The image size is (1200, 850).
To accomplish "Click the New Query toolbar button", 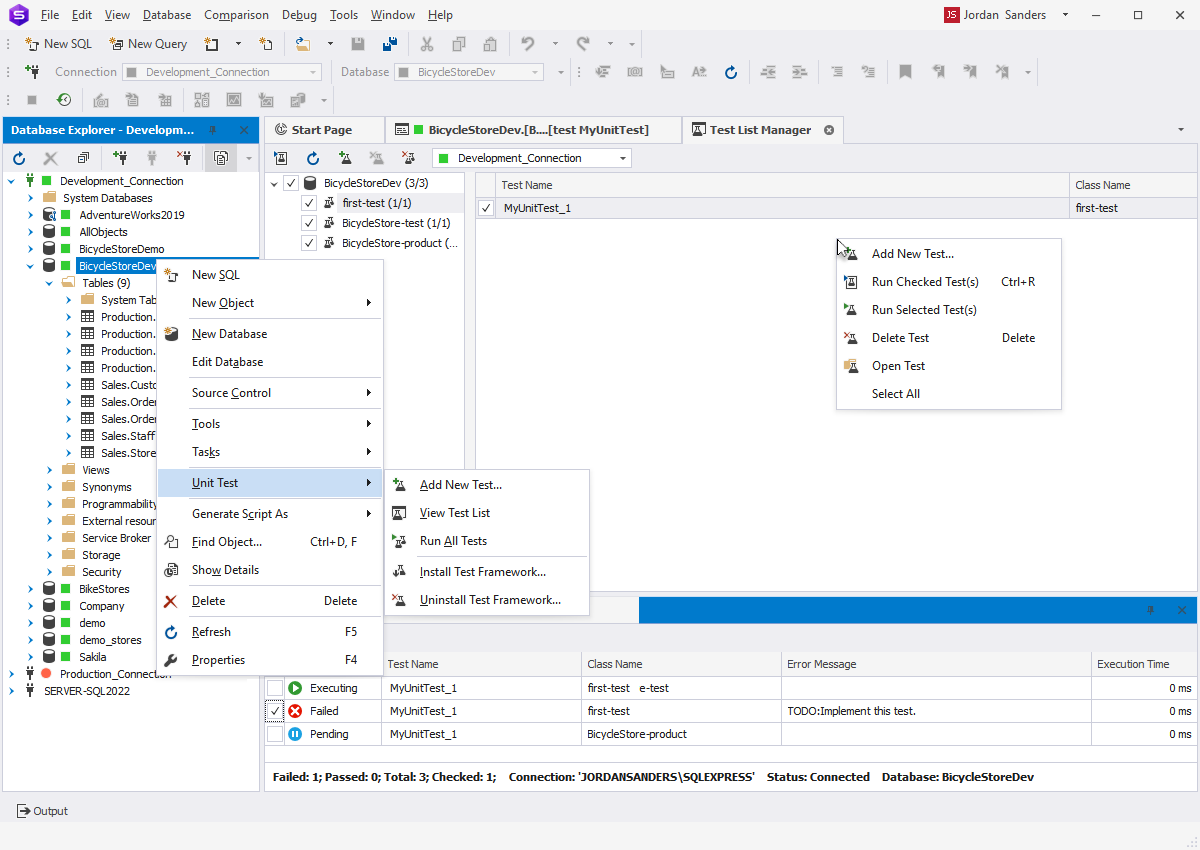I will point(148,44).
